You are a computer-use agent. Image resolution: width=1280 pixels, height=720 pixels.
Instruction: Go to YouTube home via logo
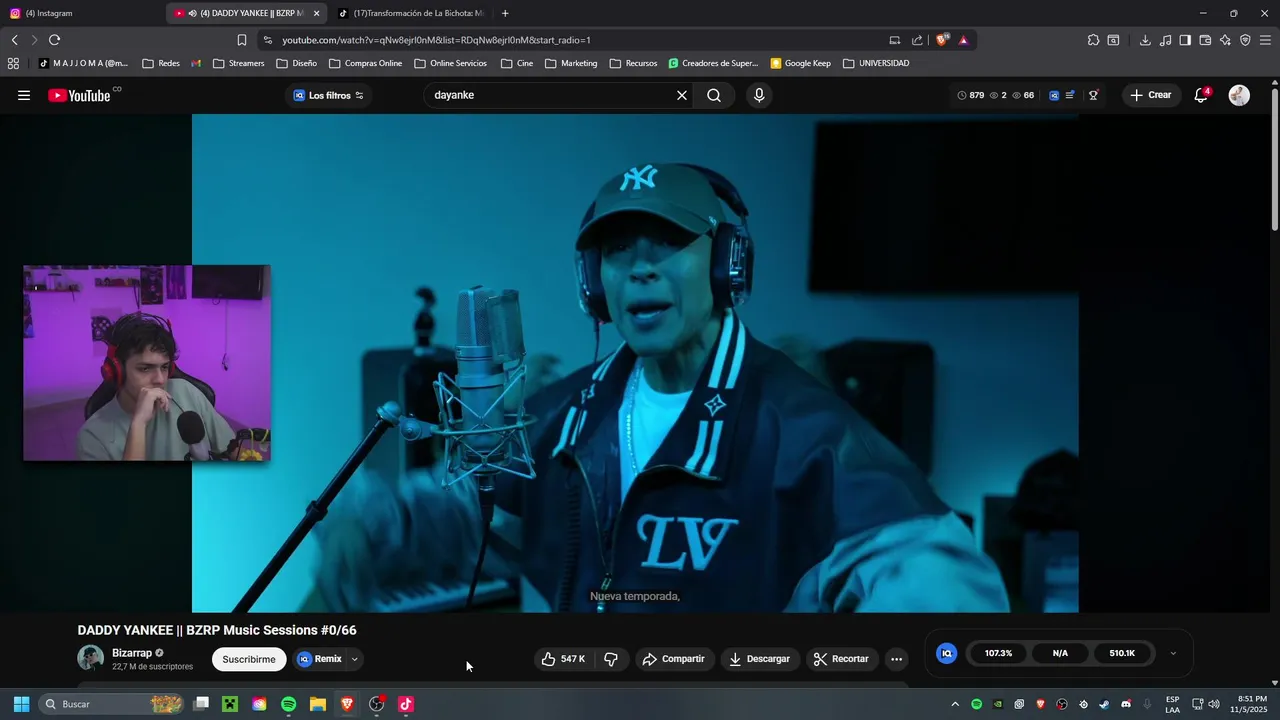click(79, 95)
